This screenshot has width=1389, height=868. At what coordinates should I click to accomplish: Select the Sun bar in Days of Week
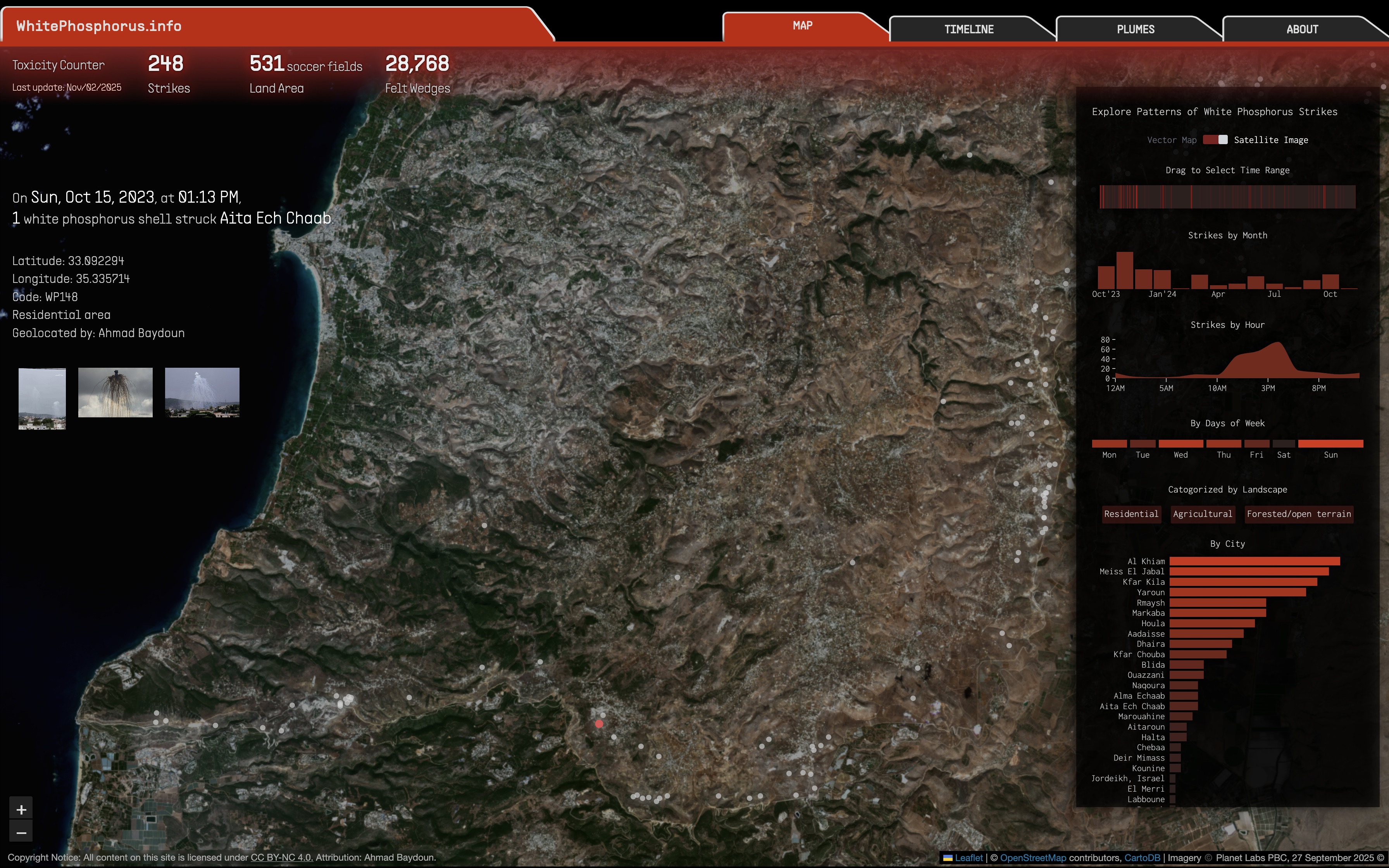[1330, 444]
